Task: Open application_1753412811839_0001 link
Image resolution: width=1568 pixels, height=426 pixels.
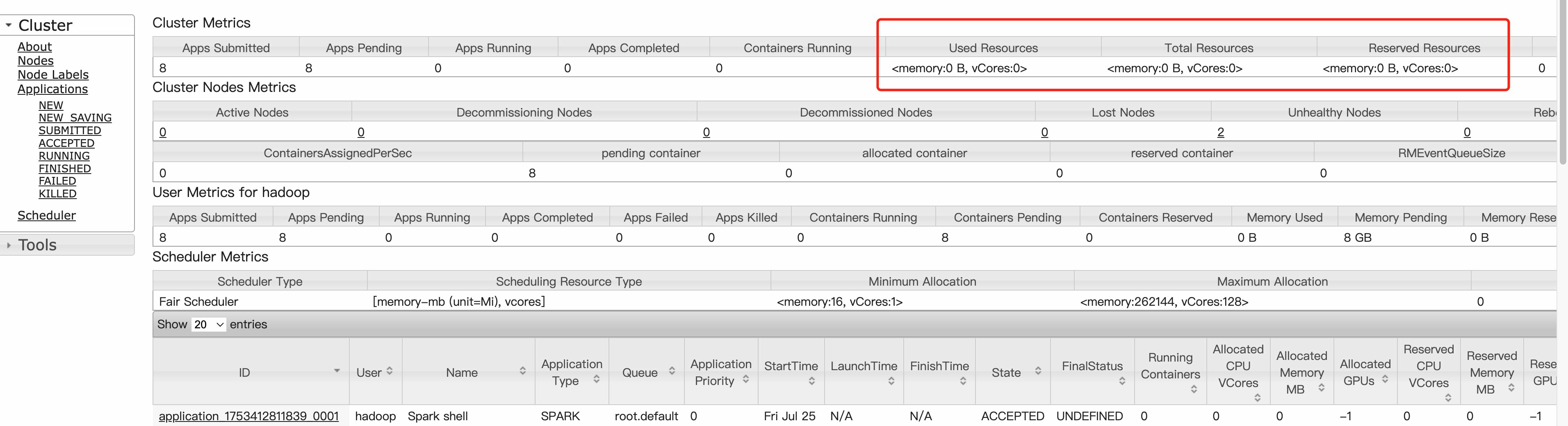Action: coord(248,416)
